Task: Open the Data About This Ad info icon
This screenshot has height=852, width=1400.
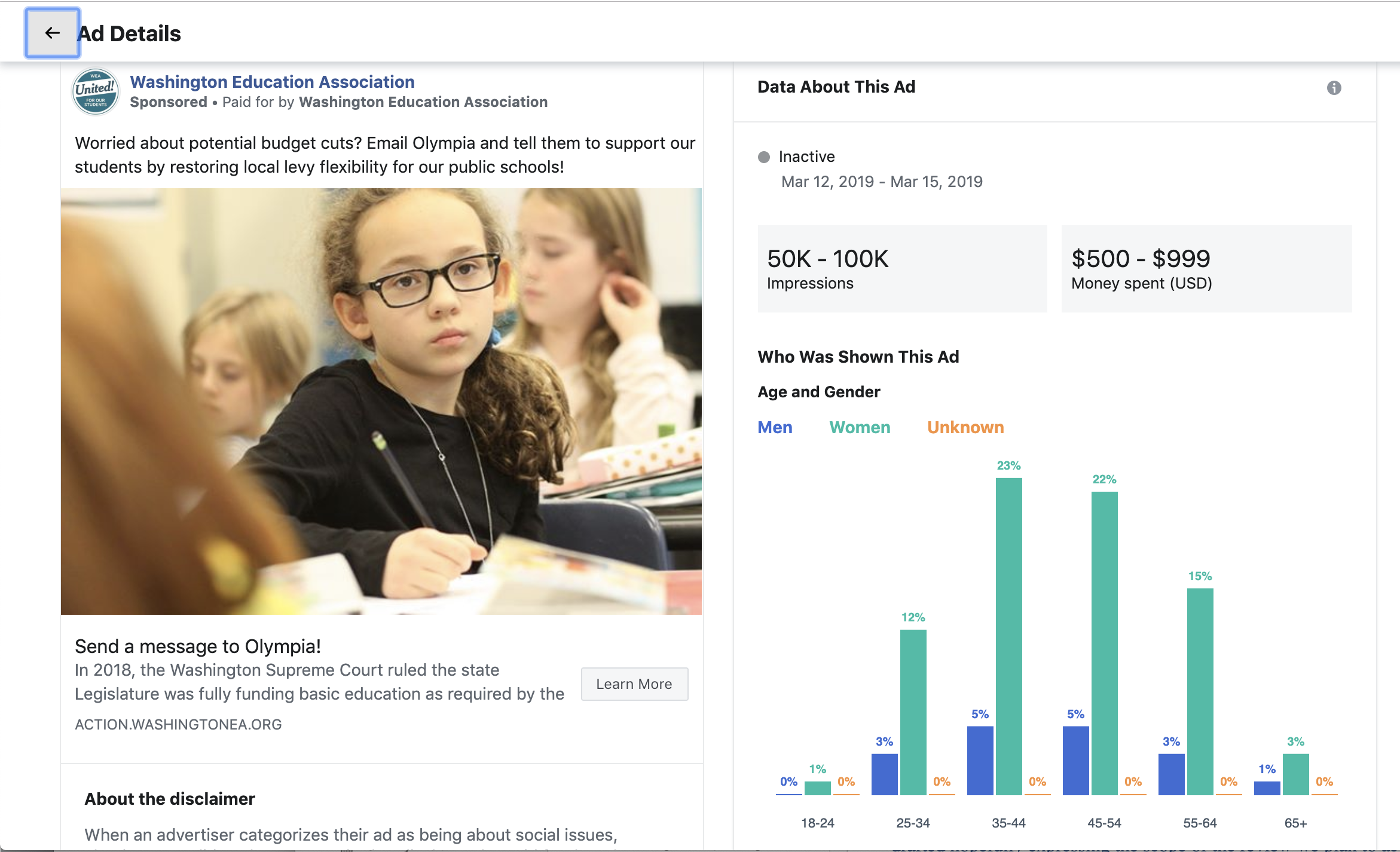Action: click(x=1334, y=88)
